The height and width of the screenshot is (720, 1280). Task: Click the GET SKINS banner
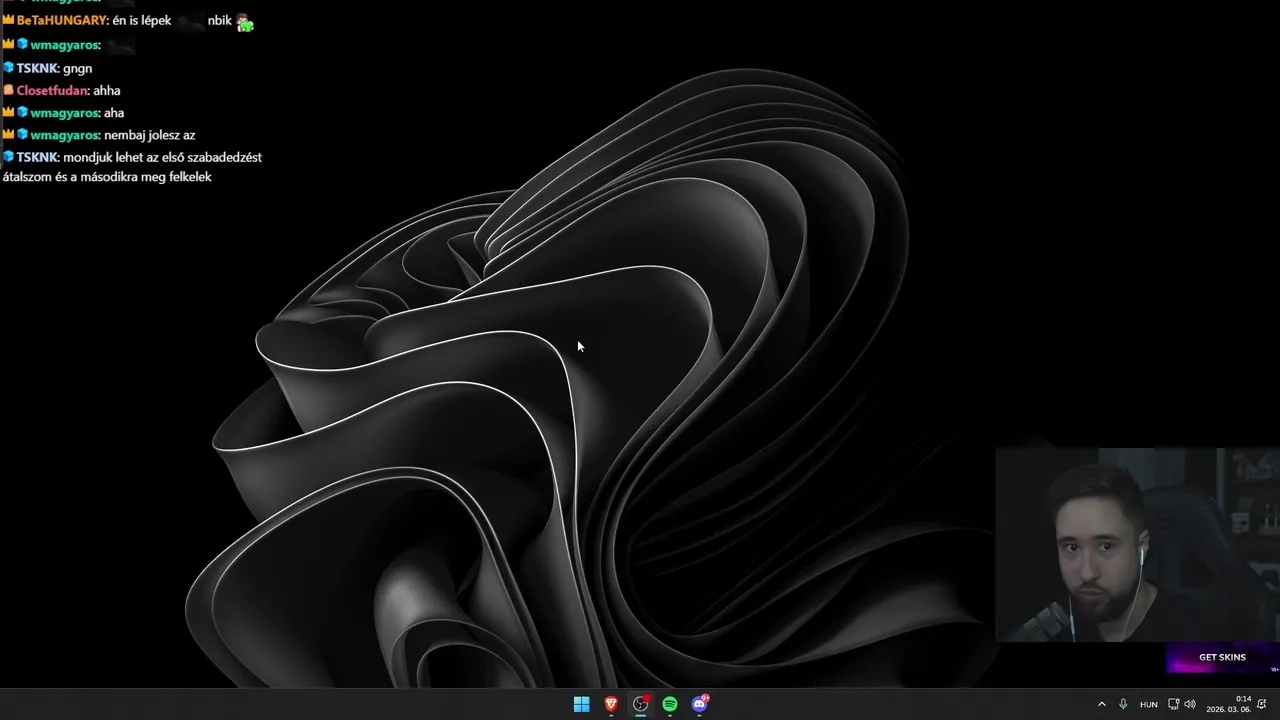coord(1222,657)
